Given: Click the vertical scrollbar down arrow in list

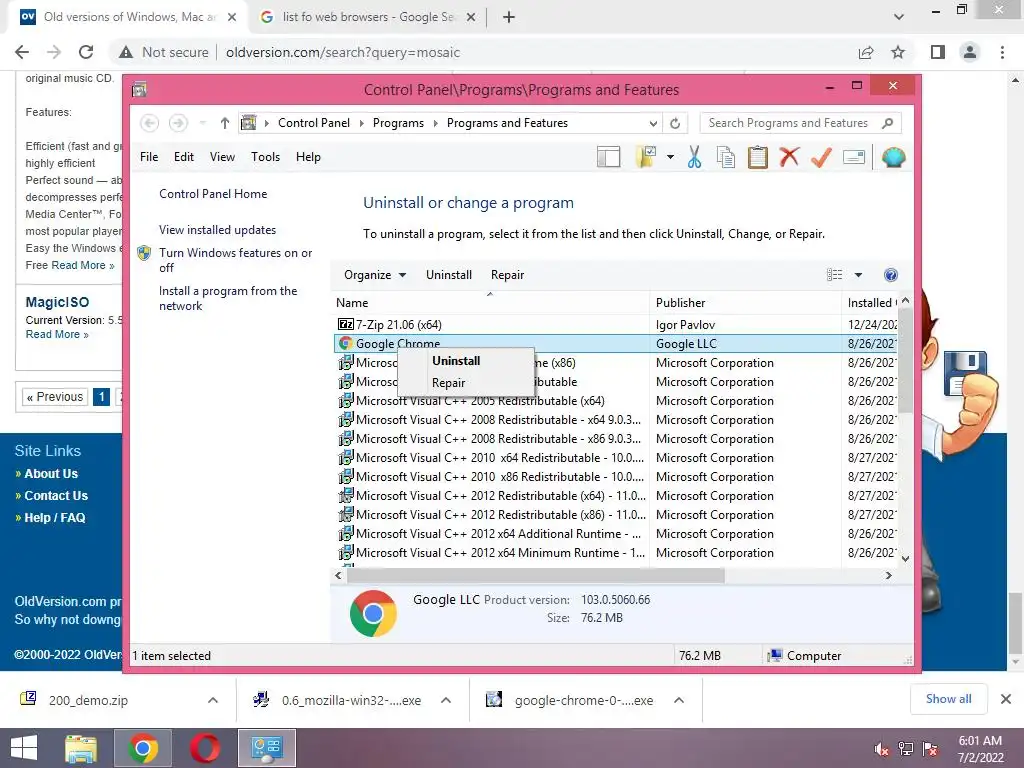Looking at the screenshot, I should [x=905, y=558].
